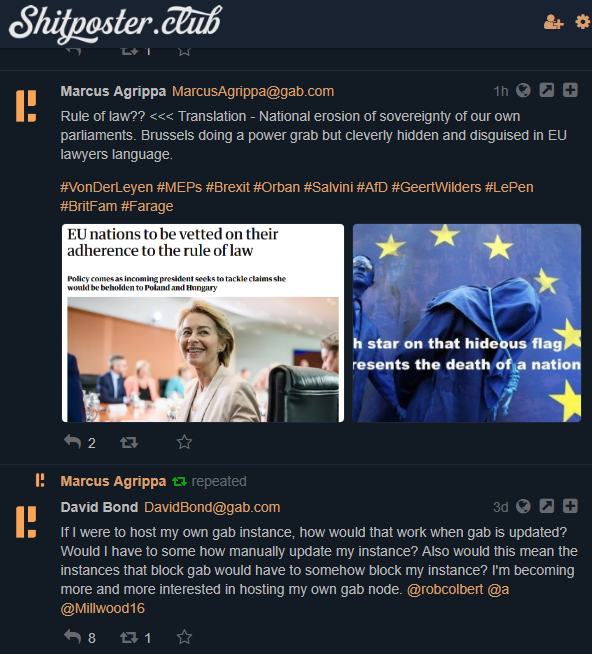
Task: Expand Marcus Agrippa's post with plus icon
Action: point(570,90)
